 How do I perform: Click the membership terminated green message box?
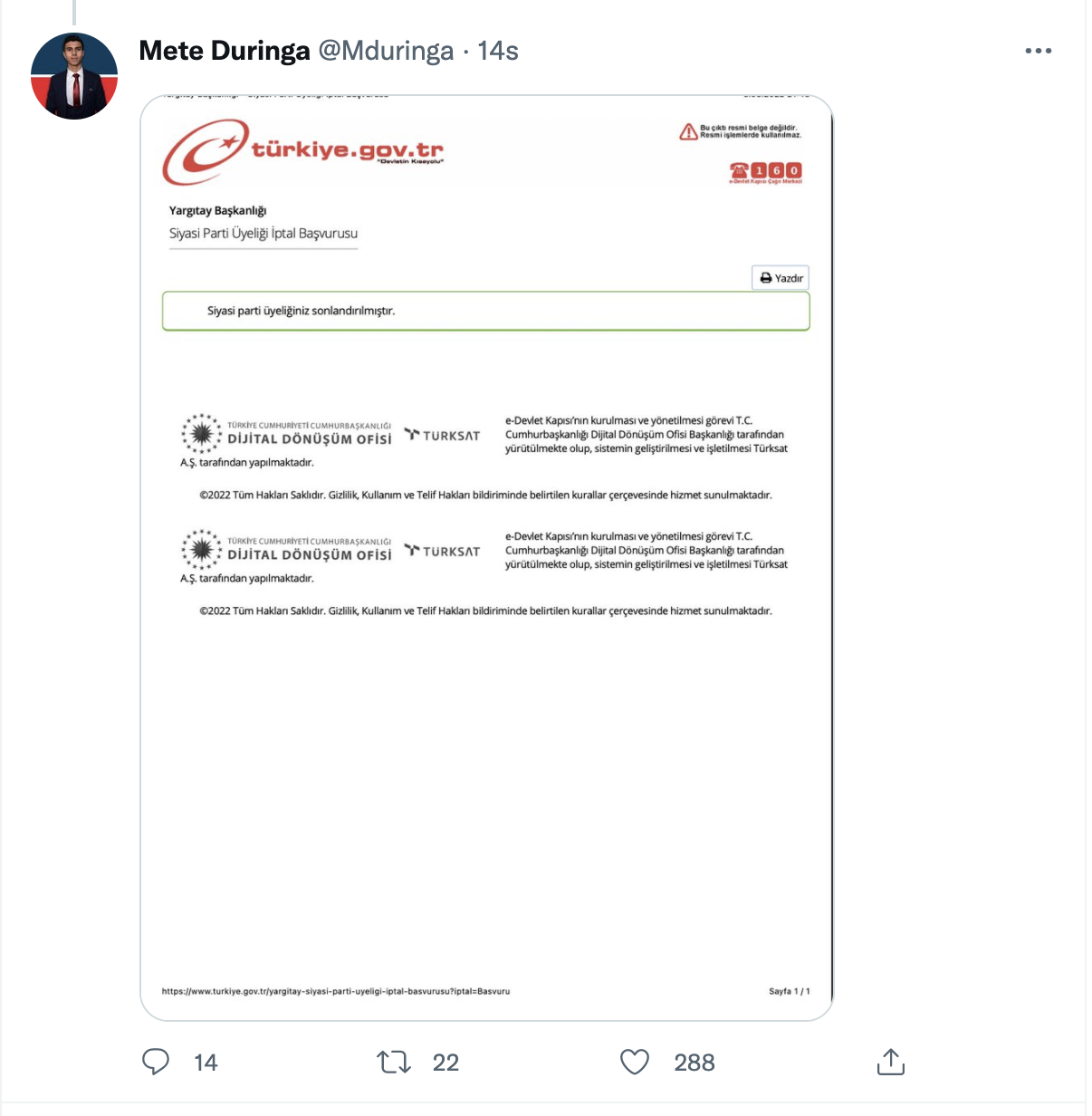pyautogui.click(x=485, y=311)
